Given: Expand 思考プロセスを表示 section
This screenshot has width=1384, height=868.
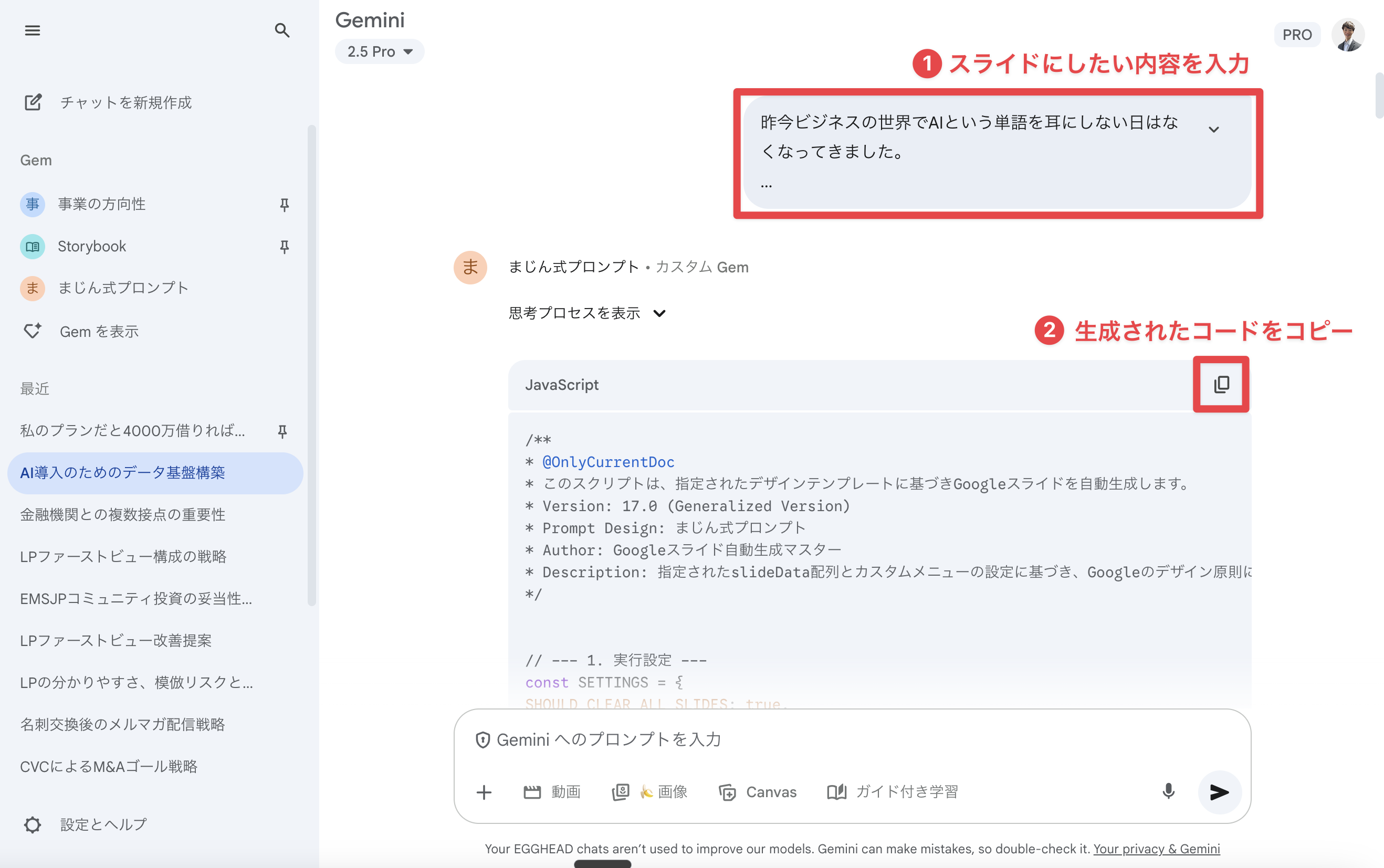Looking at the screenshot, I should coord(587,313).
